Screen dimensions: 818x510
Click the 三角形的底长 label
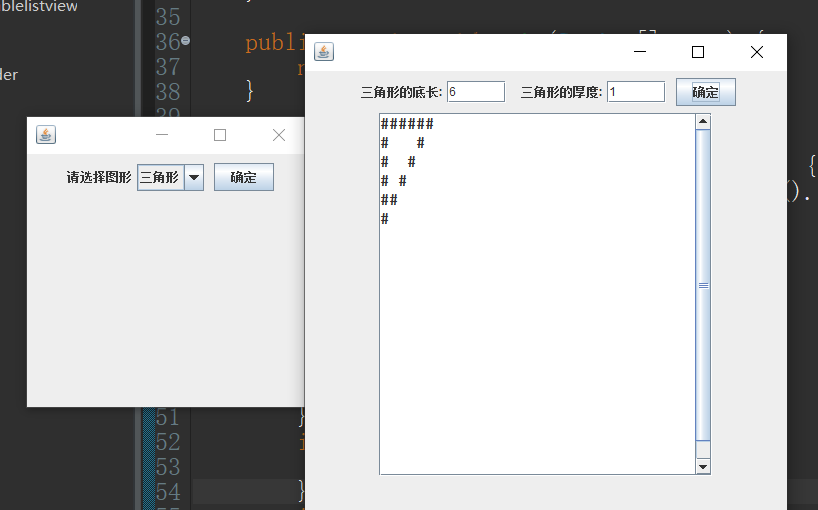(x=401, y=92)
